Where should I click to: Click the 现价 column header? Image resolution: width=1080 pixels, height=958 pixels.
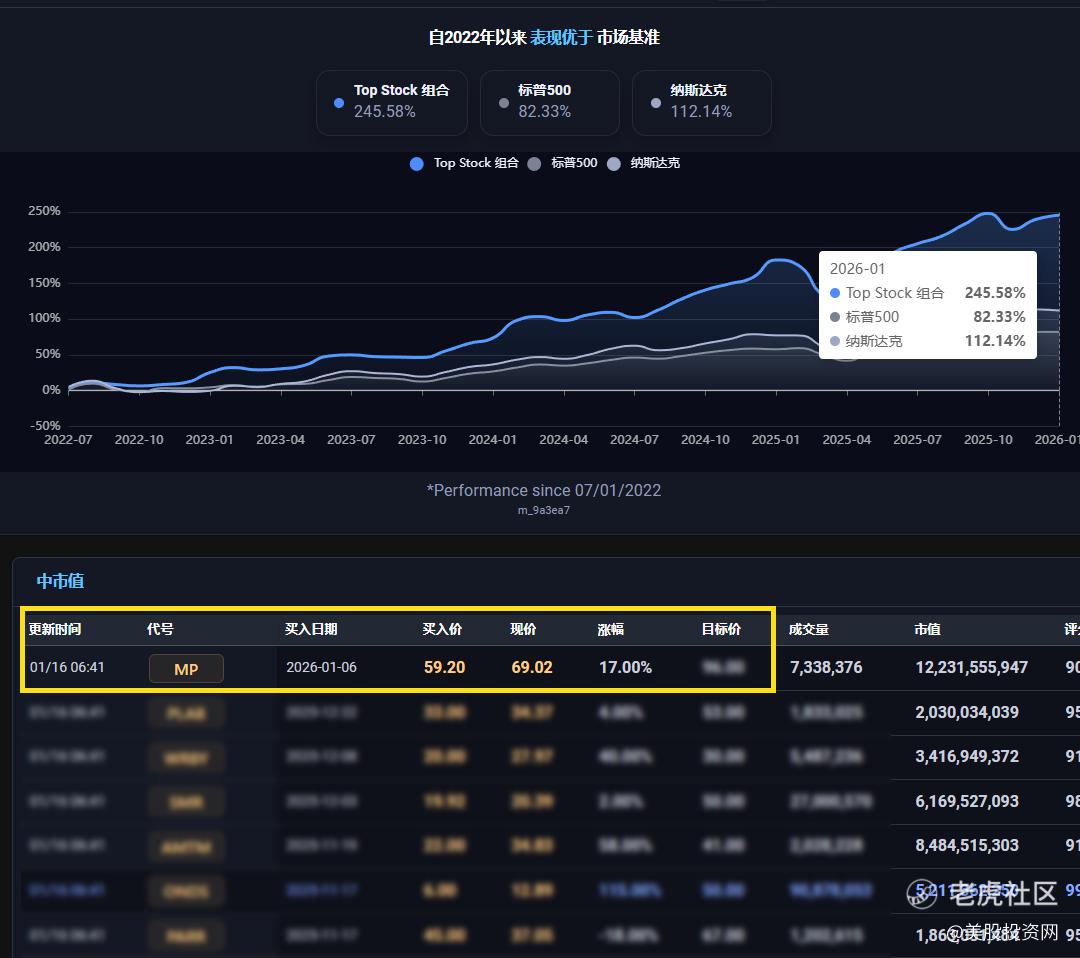coord(523,629)
